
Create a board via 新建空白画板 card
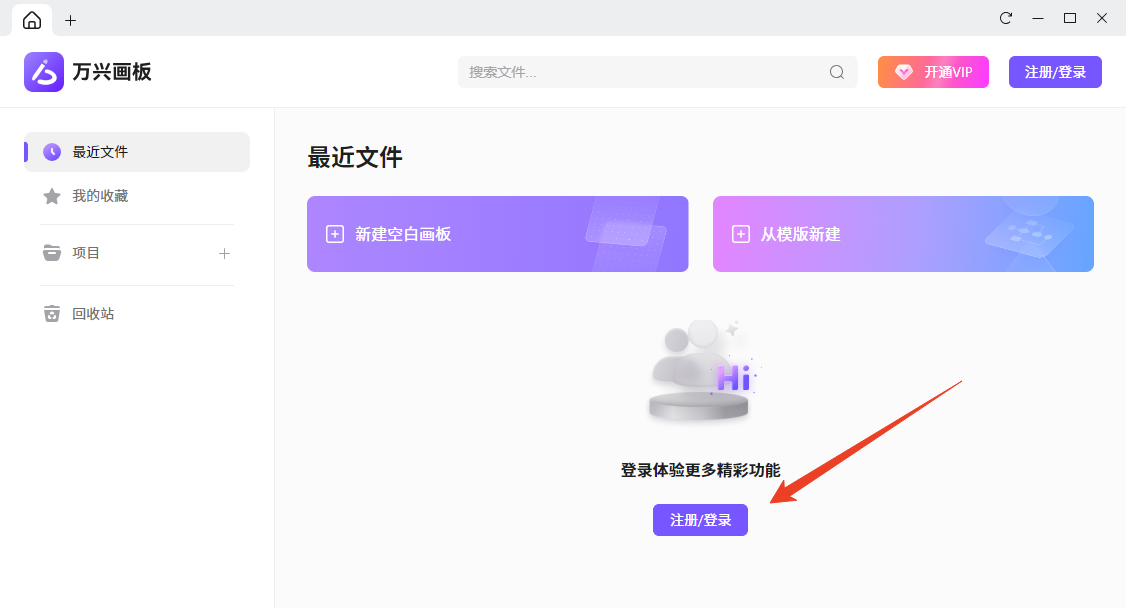(497, 234)
